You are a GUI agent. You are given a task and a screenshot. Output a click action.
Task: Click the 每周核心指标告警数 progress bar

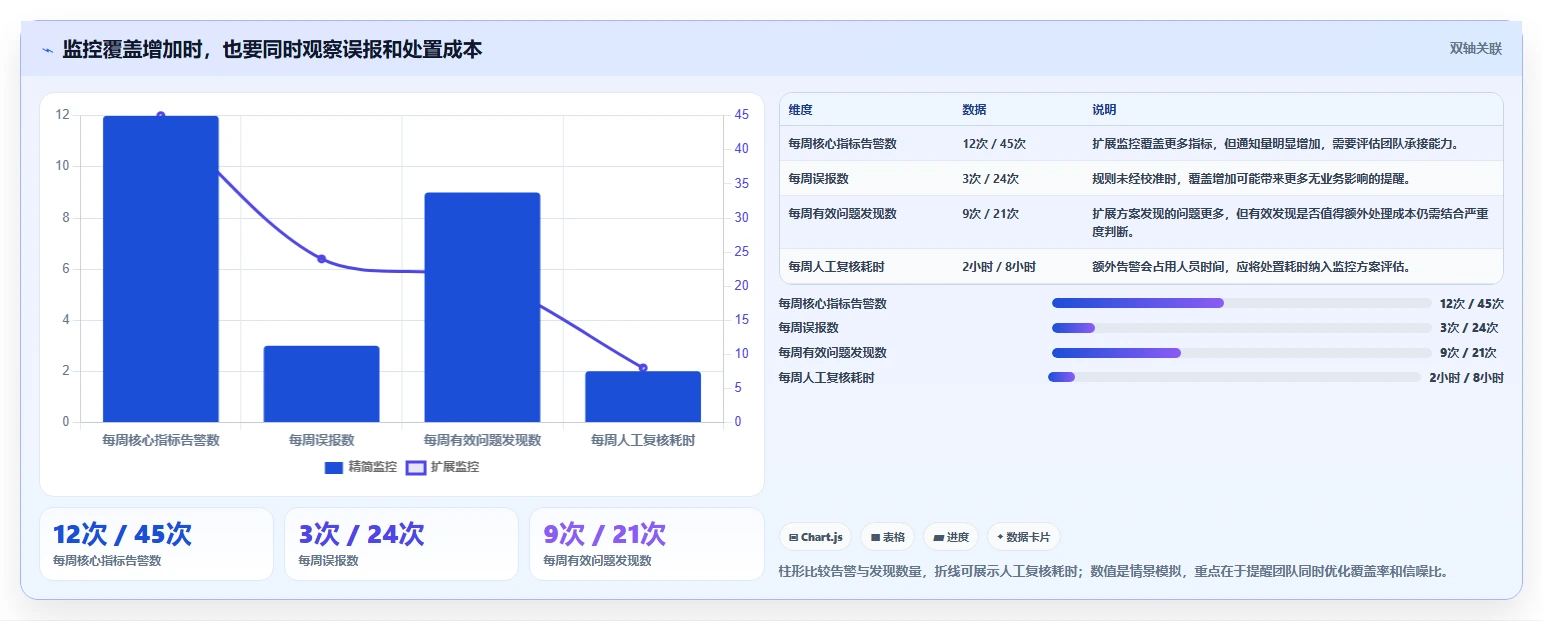pos(1241,303)
